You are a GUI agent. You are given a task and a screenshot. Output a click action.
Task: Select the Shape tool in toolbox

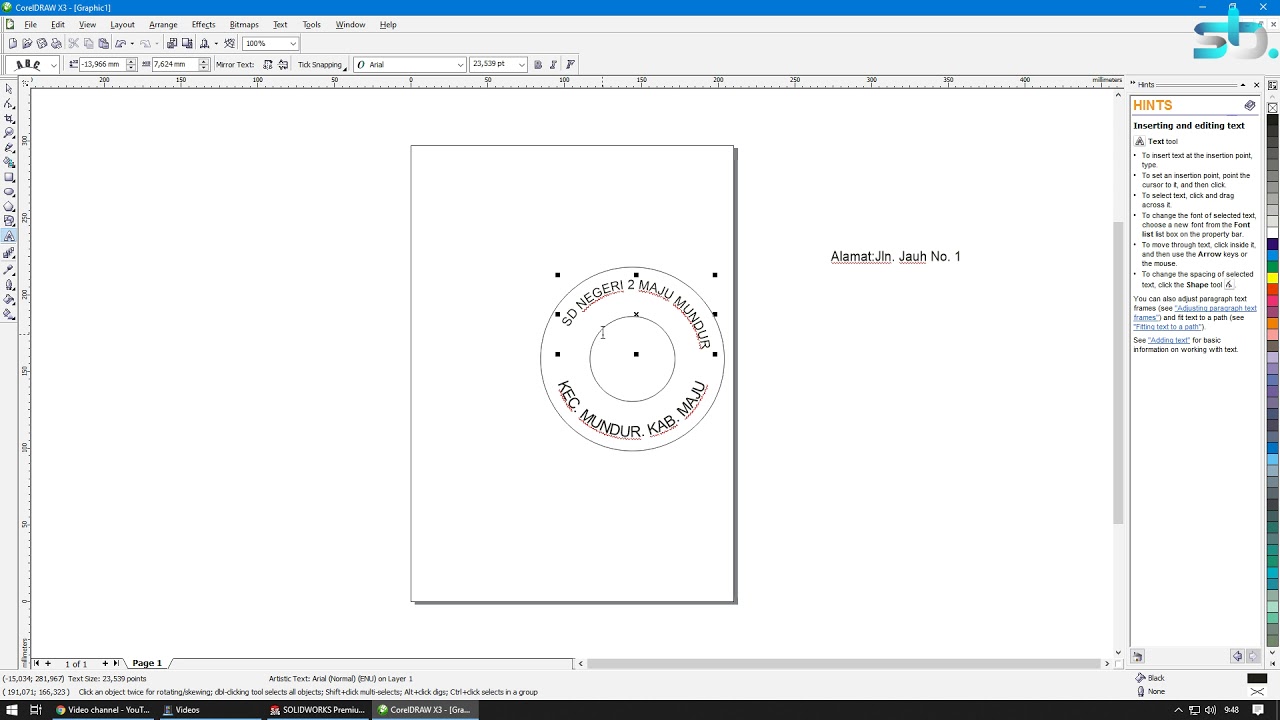(x=9, y=103)
